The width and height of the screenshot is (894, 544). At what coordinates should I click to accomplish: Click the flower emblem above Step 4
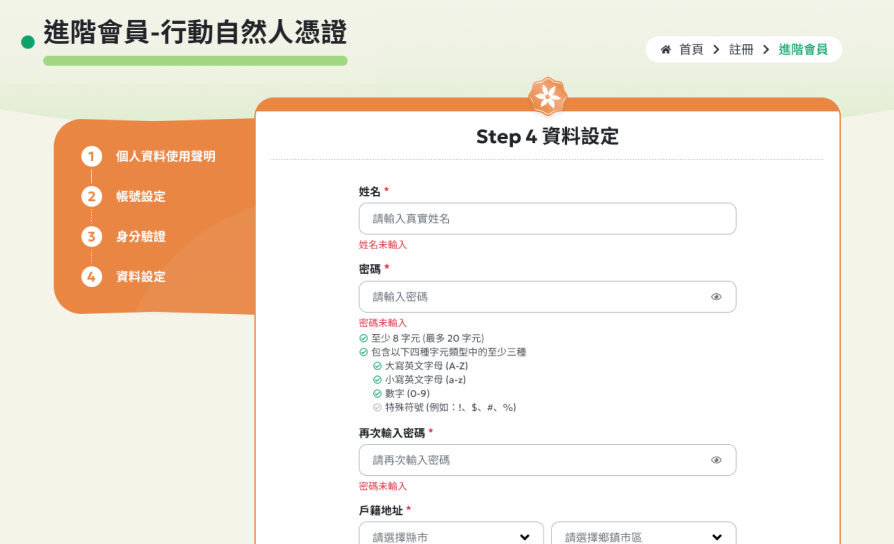click(547, 97)
